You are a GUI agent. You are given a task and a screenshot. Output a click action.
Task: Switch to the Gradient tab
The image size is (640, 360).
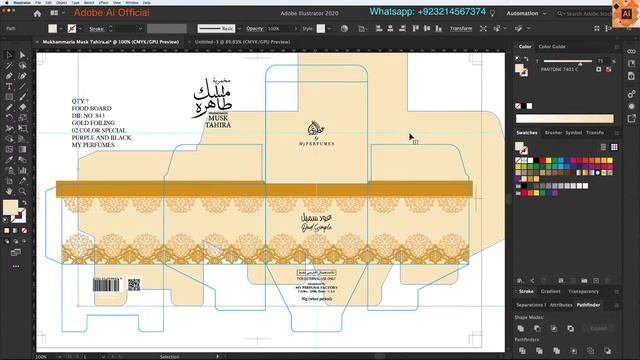550,291
